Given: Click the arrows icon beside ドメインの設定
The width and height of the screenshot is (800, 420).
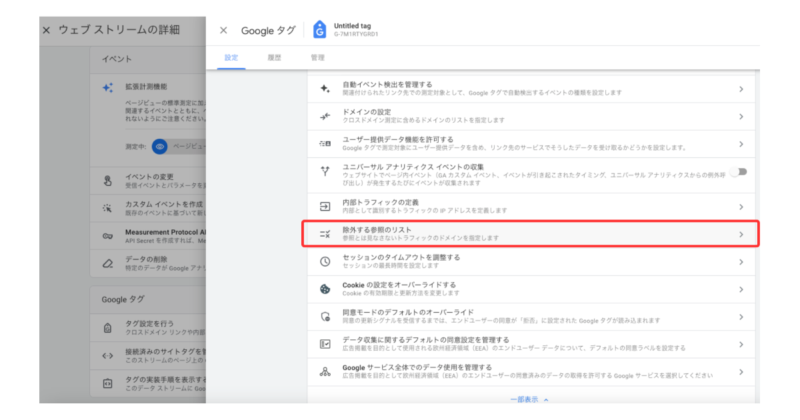Looking at the screenshot, I should coord(325,116).
